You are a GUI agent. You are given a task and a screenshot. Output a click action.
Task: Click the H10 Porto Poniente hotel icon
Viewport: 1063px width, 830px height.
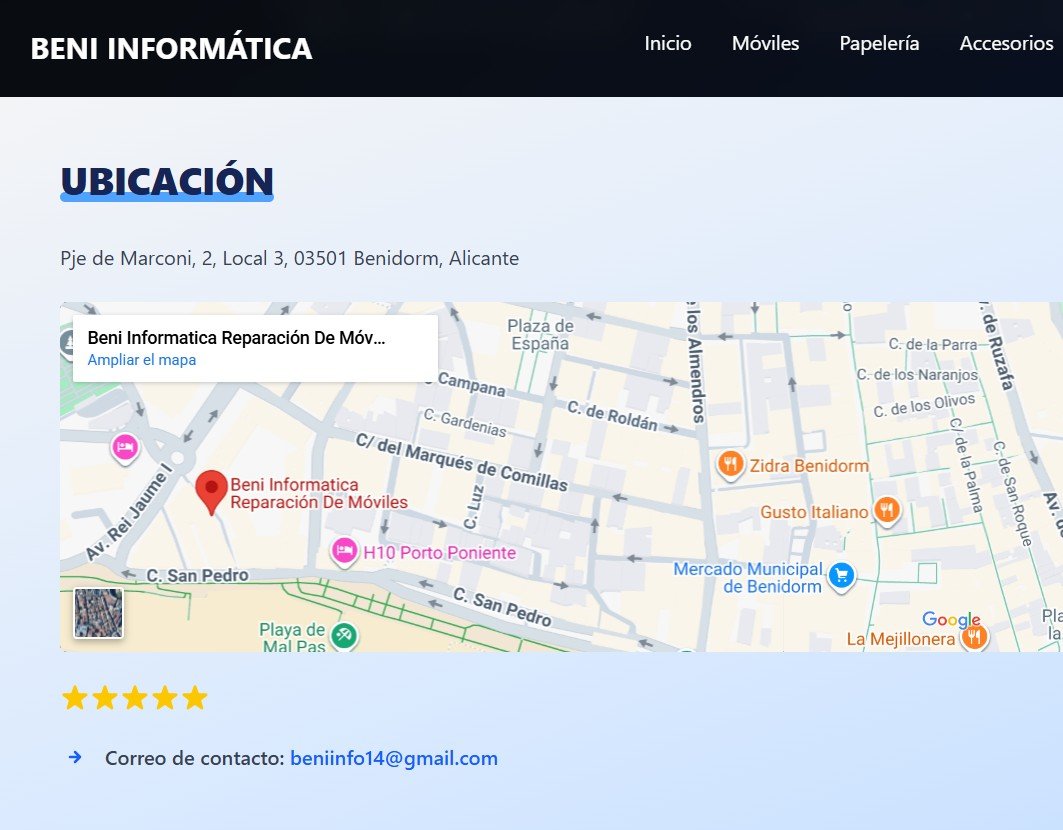tap(344, 552)
